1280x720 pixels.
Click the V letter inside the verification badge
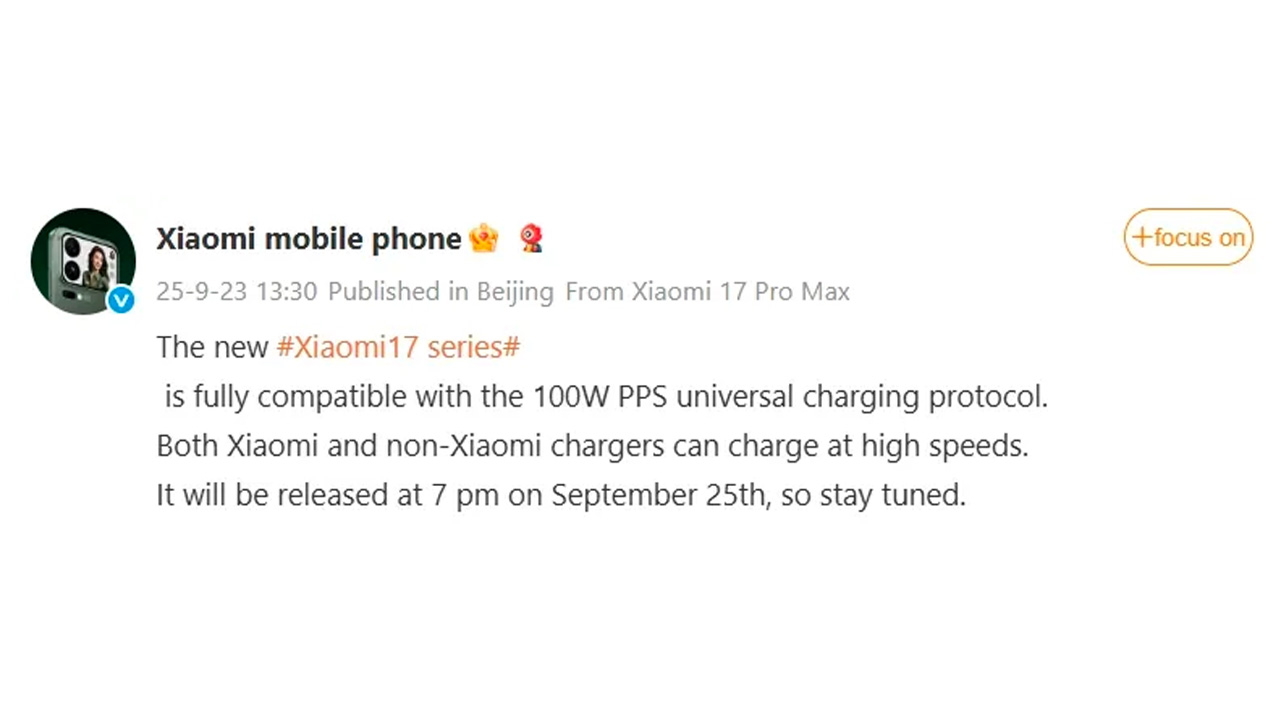pos(120,300)
